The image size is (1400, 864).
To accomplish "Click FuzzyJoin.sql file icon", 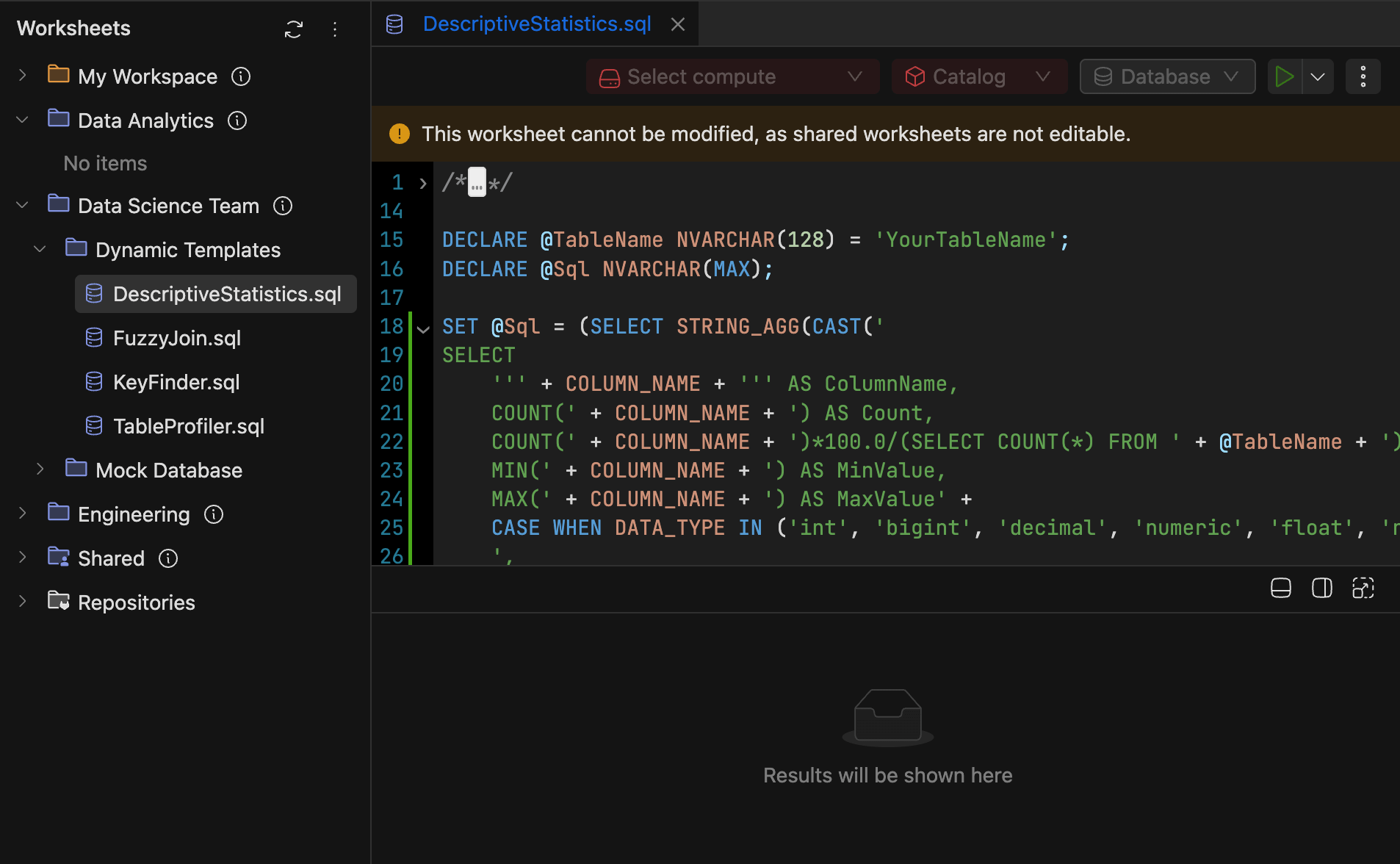I will point(94,338).
